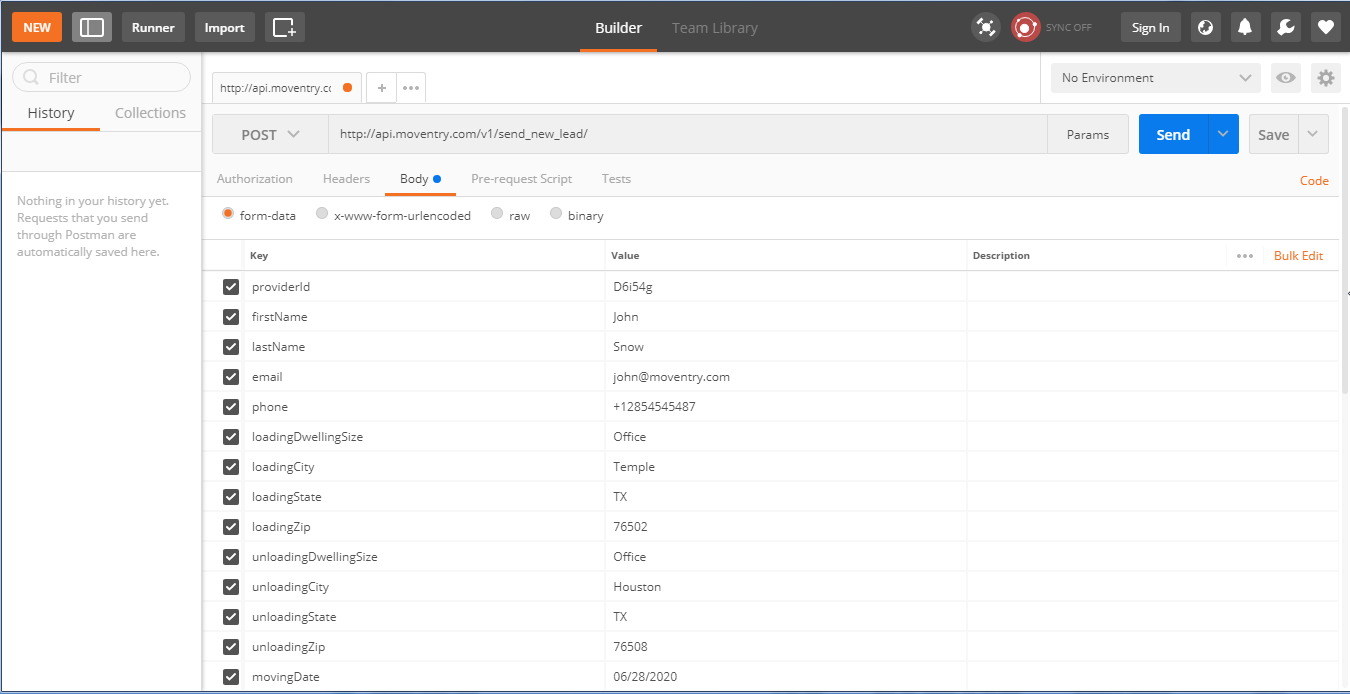Open the Runner in the top toolbar
The width and height of the screenshot is (1350, 694).
point(152,27)
